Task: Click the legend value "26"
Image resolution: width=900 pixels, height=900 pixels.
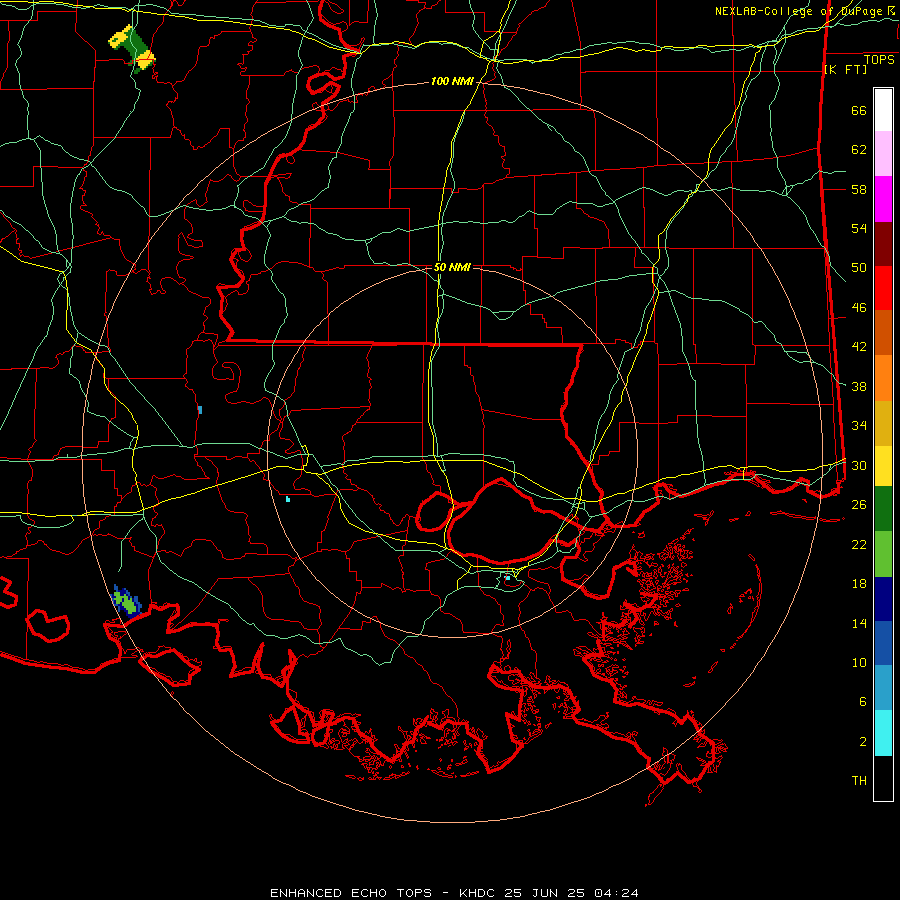Action: coord(859,505)
